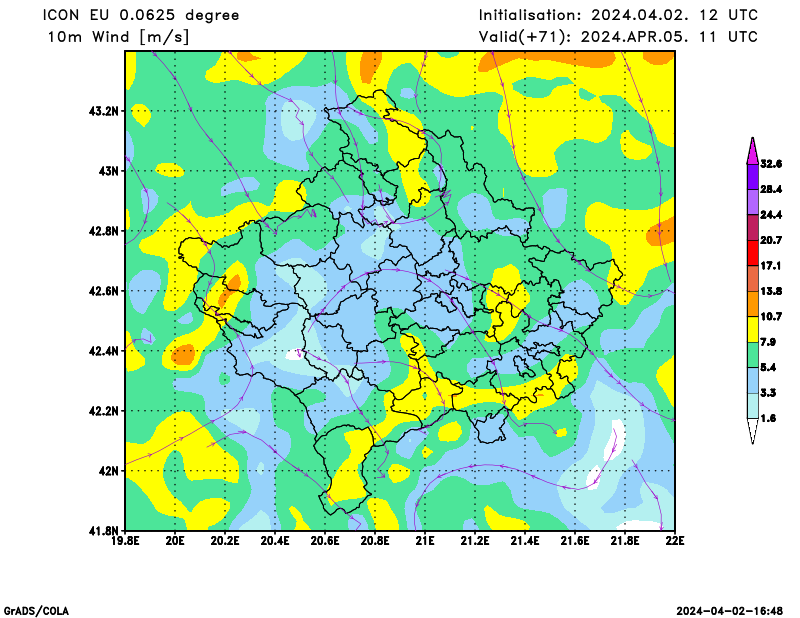Click the 21E longitude axis label
The image size is (800, 618).
[425, 540]
